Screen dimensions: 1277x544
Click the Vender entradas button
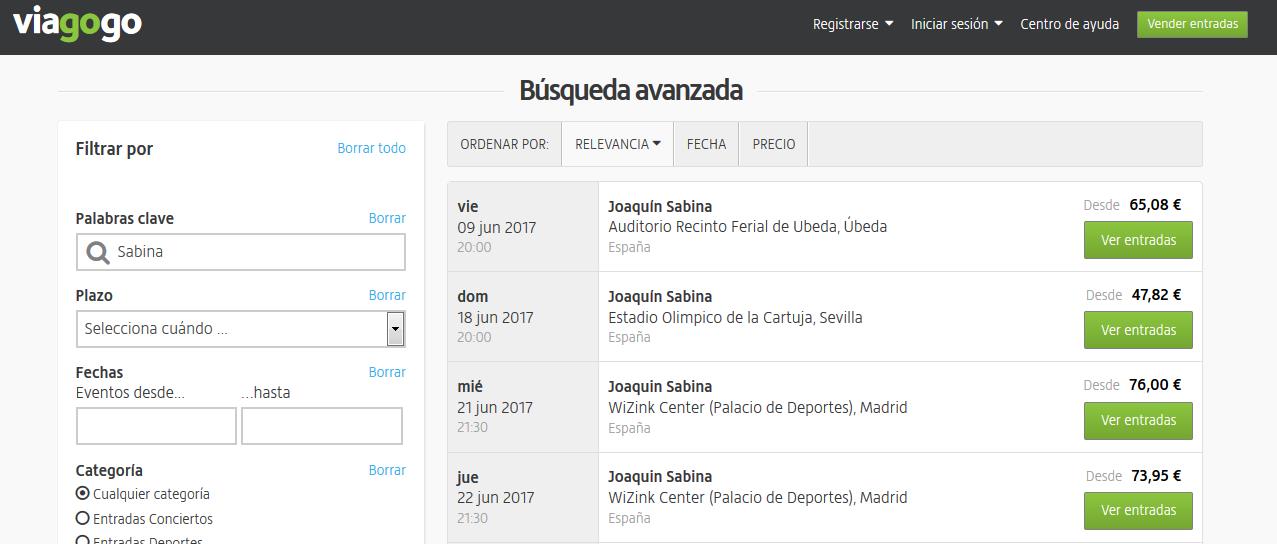click(1192, 24)
